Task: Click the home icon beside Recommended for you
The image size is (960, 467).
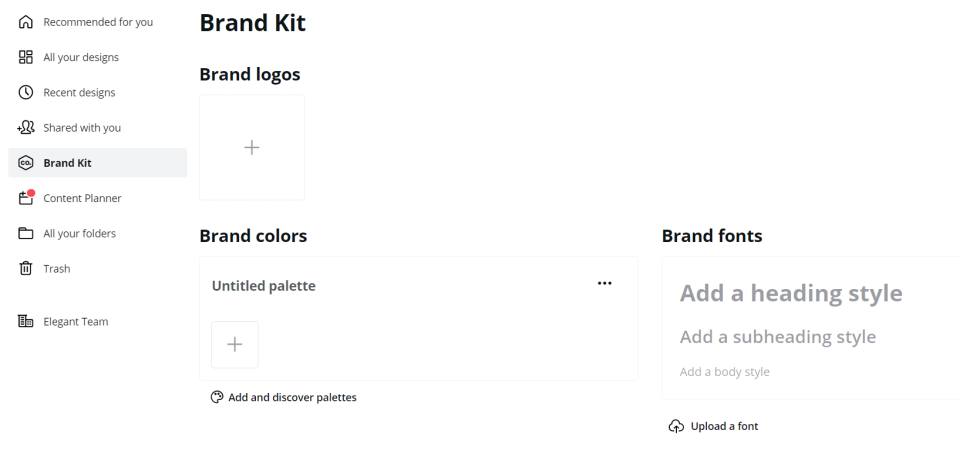Action: pyautogui.click(x=26, y=22)
